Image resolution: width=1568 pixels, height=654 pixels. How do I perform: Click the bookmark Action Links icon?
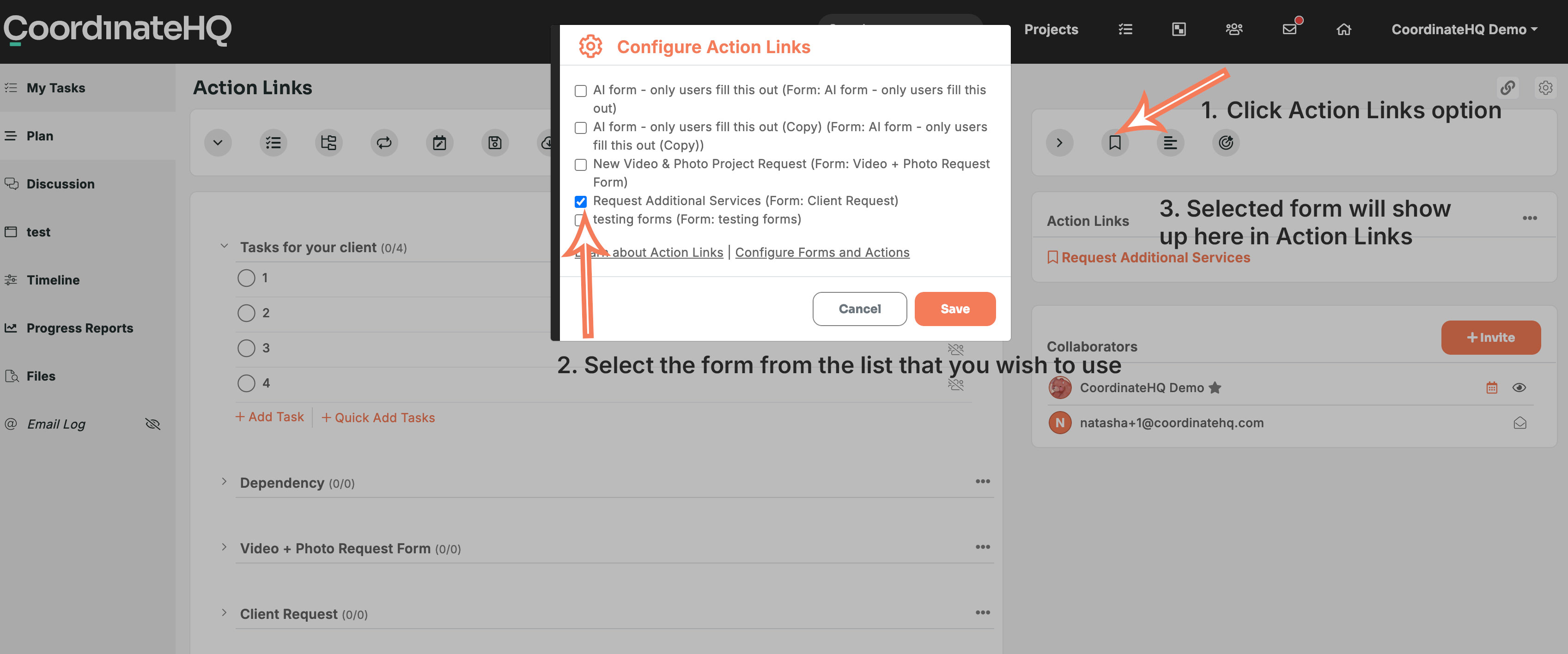(x=1114, y=142)
